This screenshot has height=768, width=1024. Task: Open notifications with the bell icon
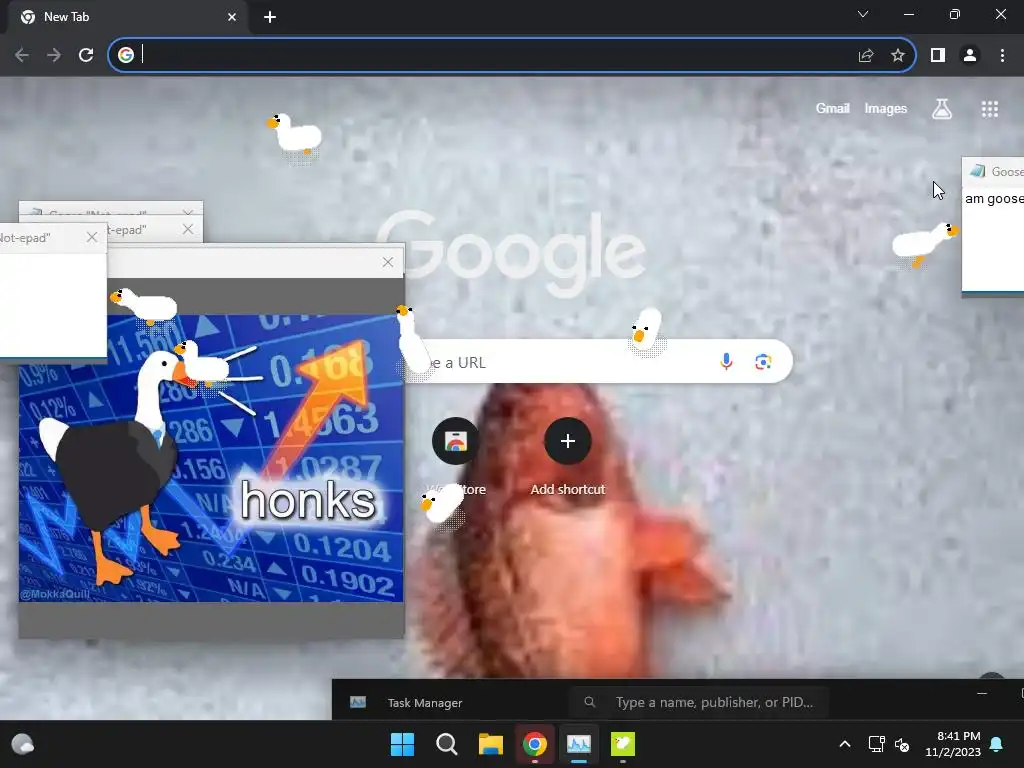click(997, 744)
